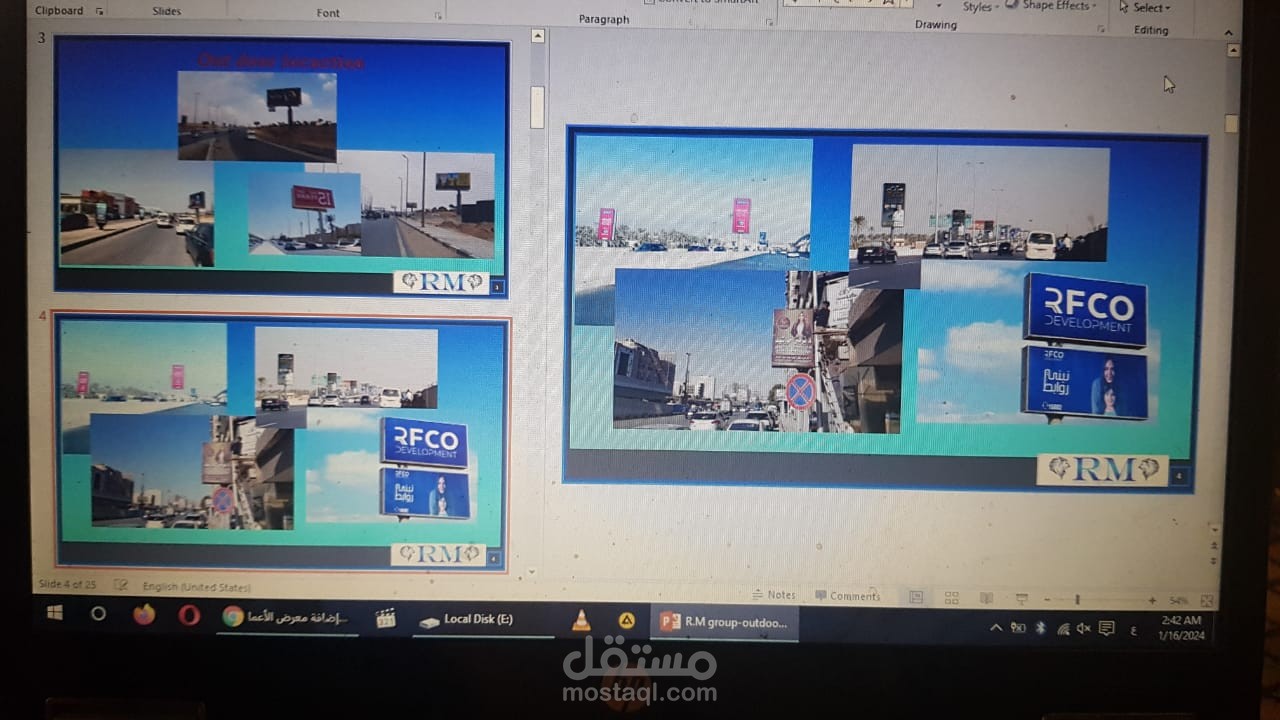Open Media Player Classic from taskbar
Image resolution: width=1280 pixels, height=720 pixels.
[385, 619]
